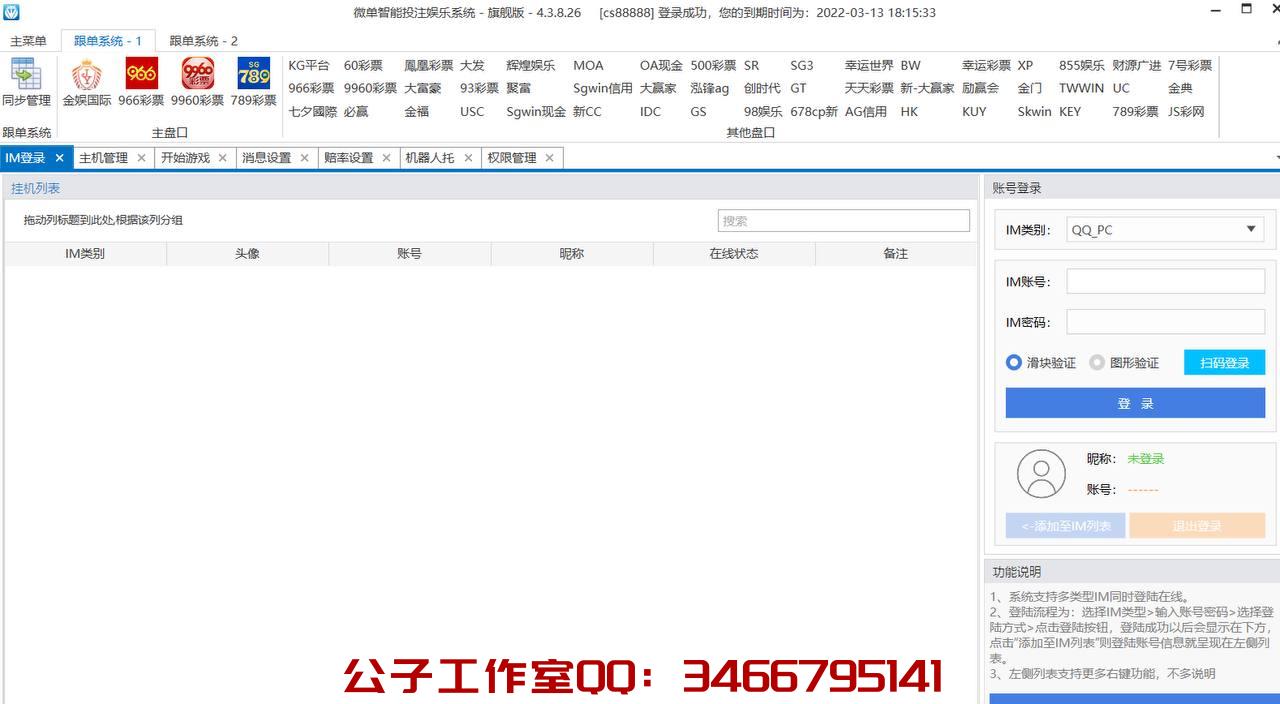The width and height of the screenshot is (1280, 704).
Task: Open the 权限管理 tab
Action: (x=511, y=158)
